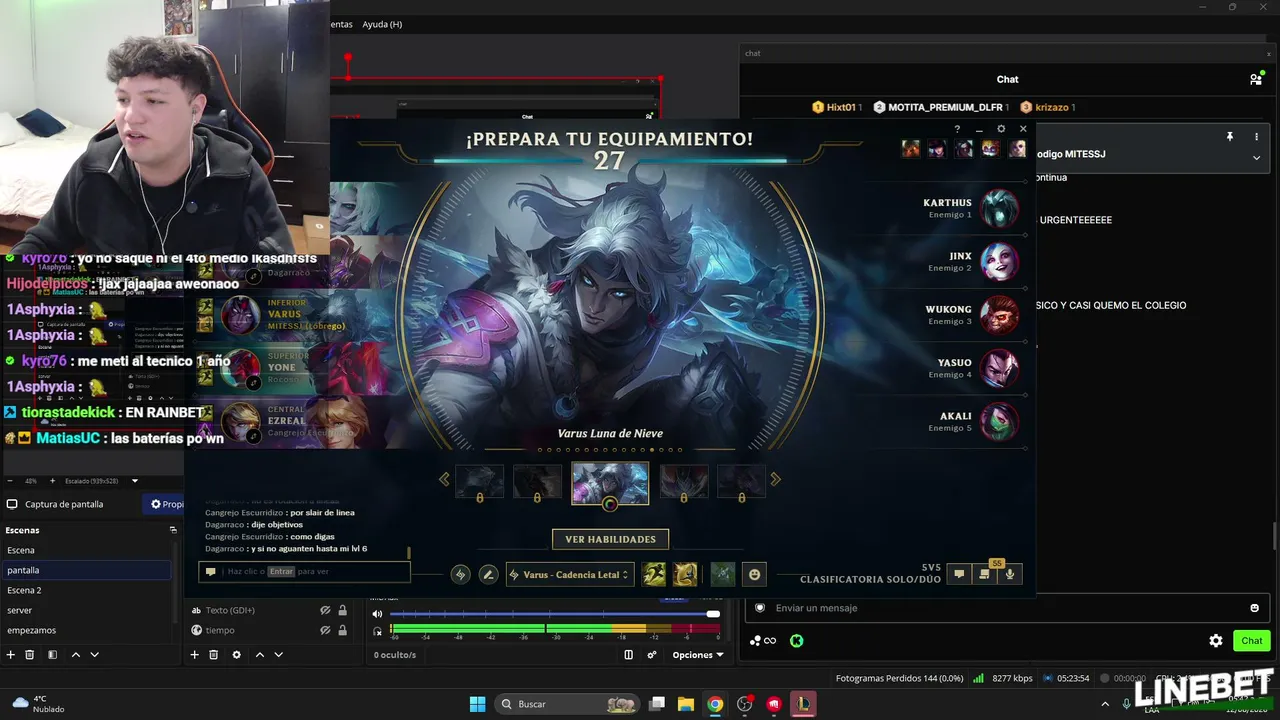This screenshot has width=1280, height=720.
Task: Show previous skins with left arrow
Action: tap(444, 480)
